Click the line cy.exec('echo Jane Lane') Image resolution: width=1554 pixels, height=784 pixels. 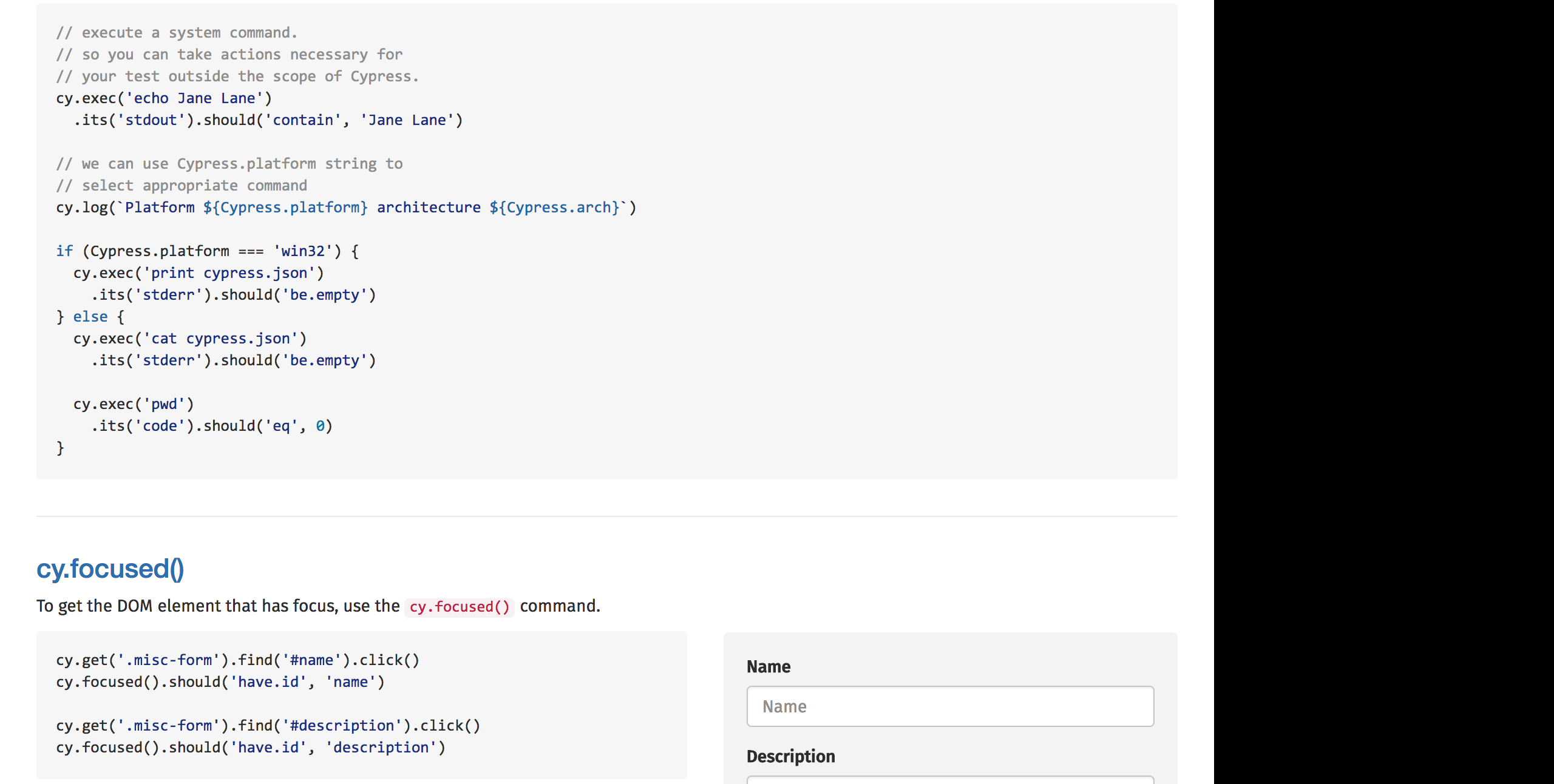click(164, 98)
